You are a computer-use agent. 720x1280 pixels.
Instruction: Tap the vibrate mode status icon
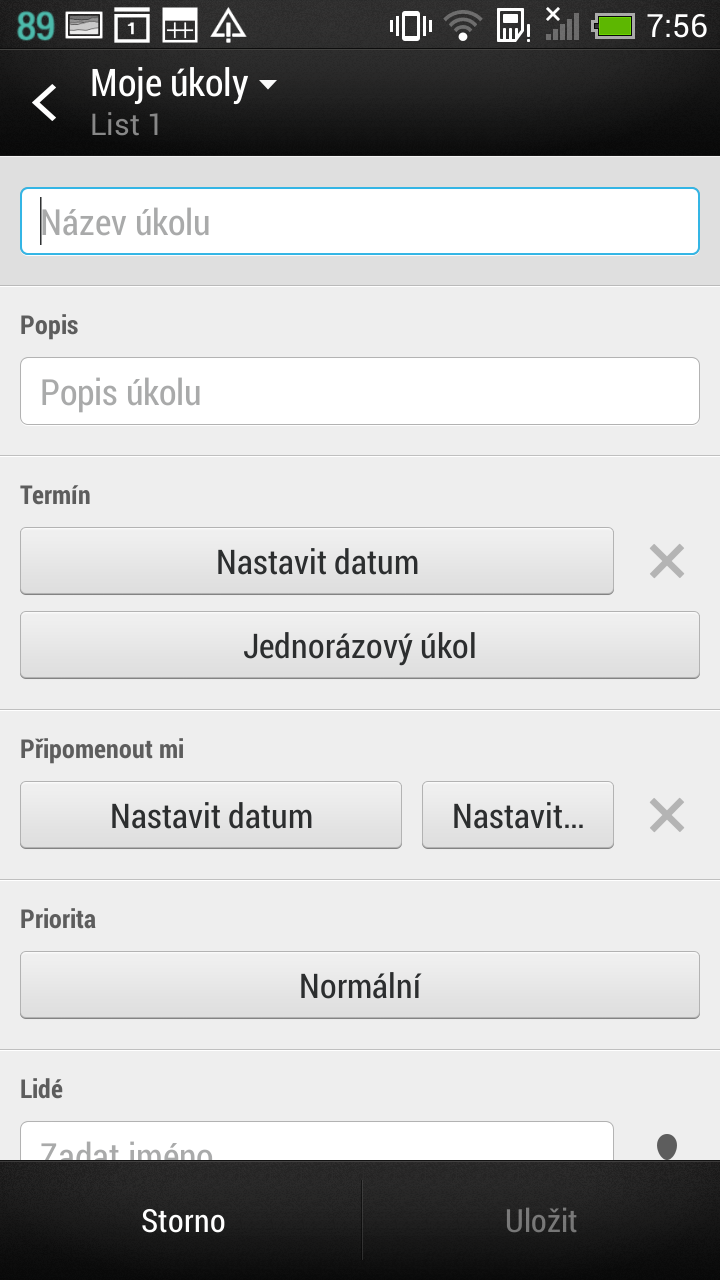pos(410,25)
